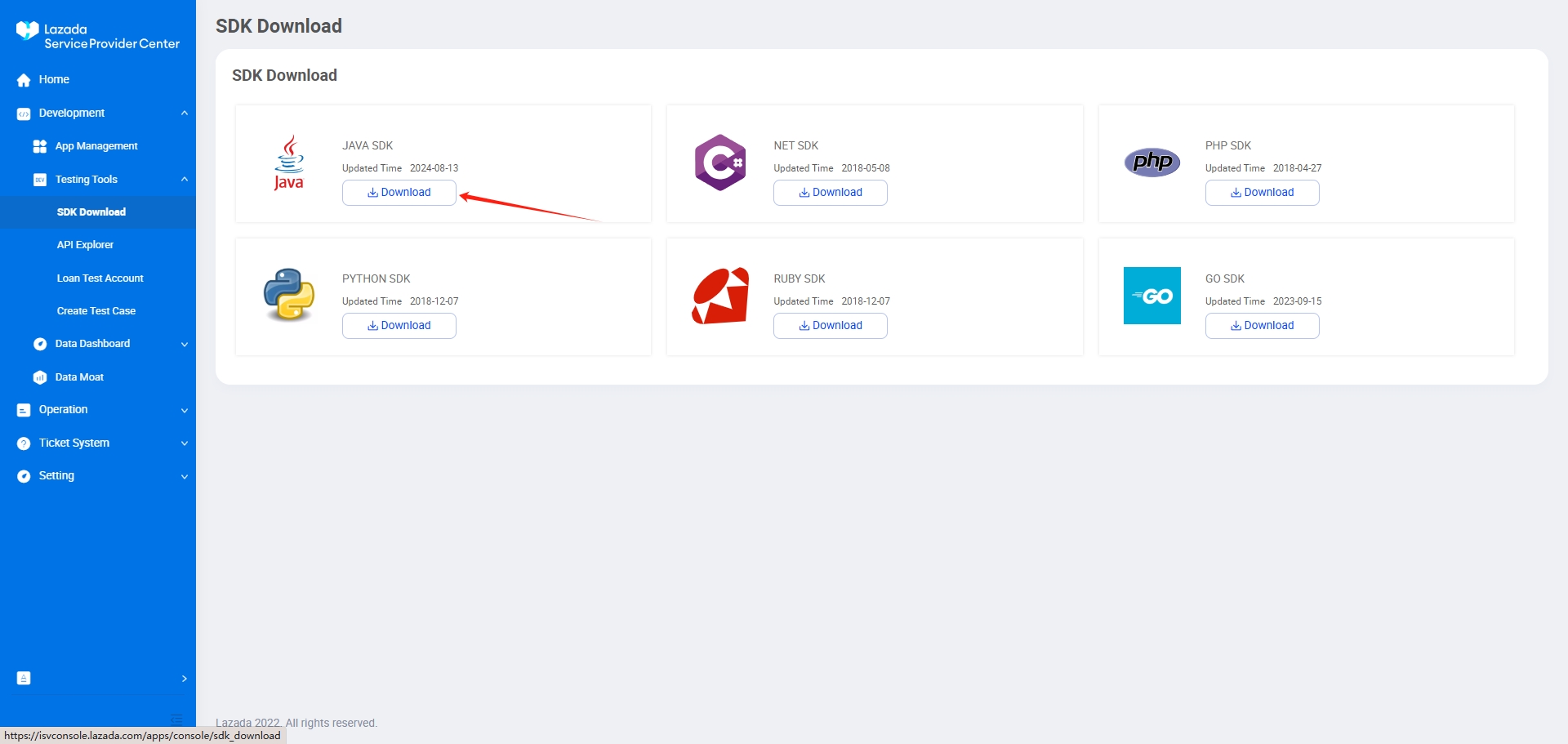Click the sidebar collapse hamburger icon
This screenshot has height=744, width=1568.
point(176,719)
